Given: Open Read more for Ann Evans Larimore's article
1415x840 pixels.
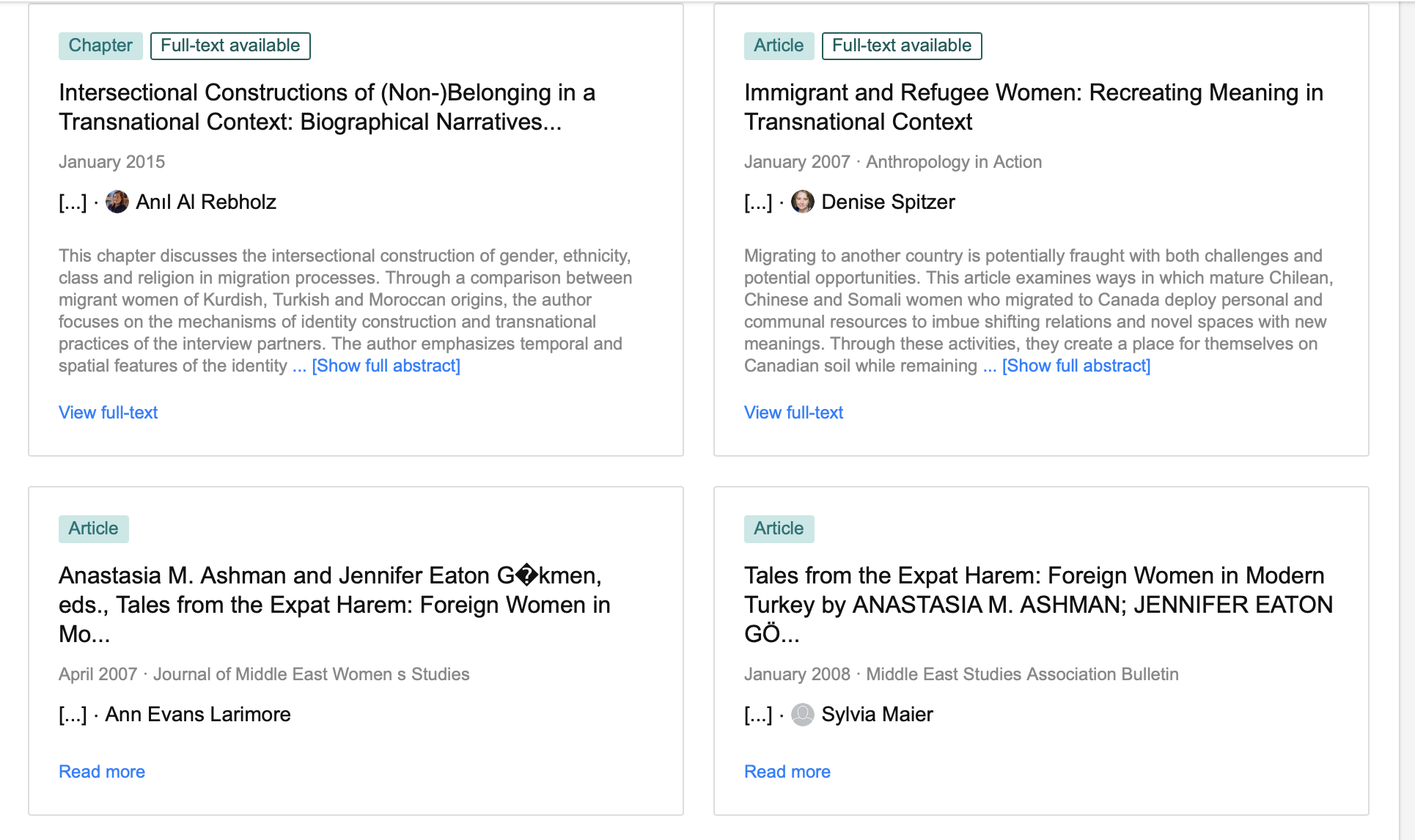Looking at the screenshot, I should point(102,772).
